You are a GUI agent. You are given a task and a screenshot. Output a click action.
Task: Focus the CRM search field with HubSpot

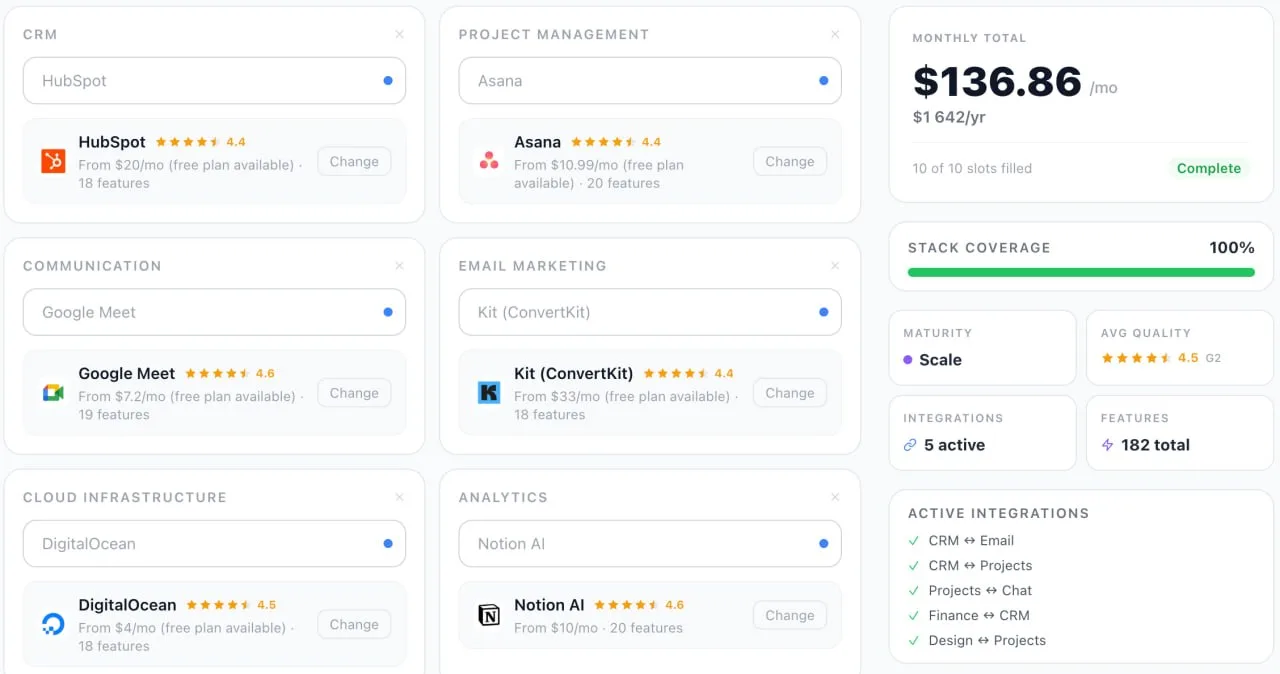pyautogui.click(x=214, y=81)
